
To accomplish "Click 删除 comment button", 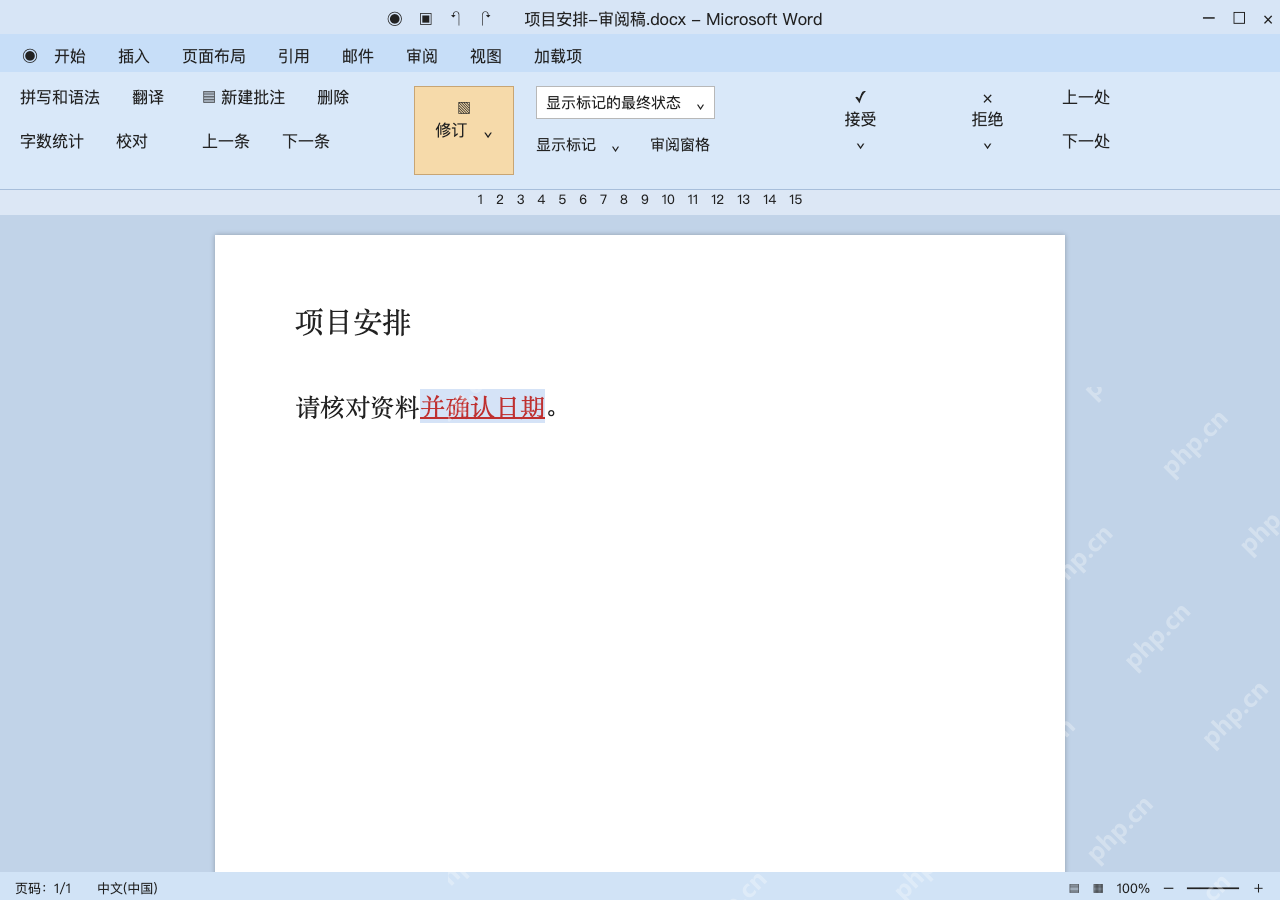I will [333, 97].
